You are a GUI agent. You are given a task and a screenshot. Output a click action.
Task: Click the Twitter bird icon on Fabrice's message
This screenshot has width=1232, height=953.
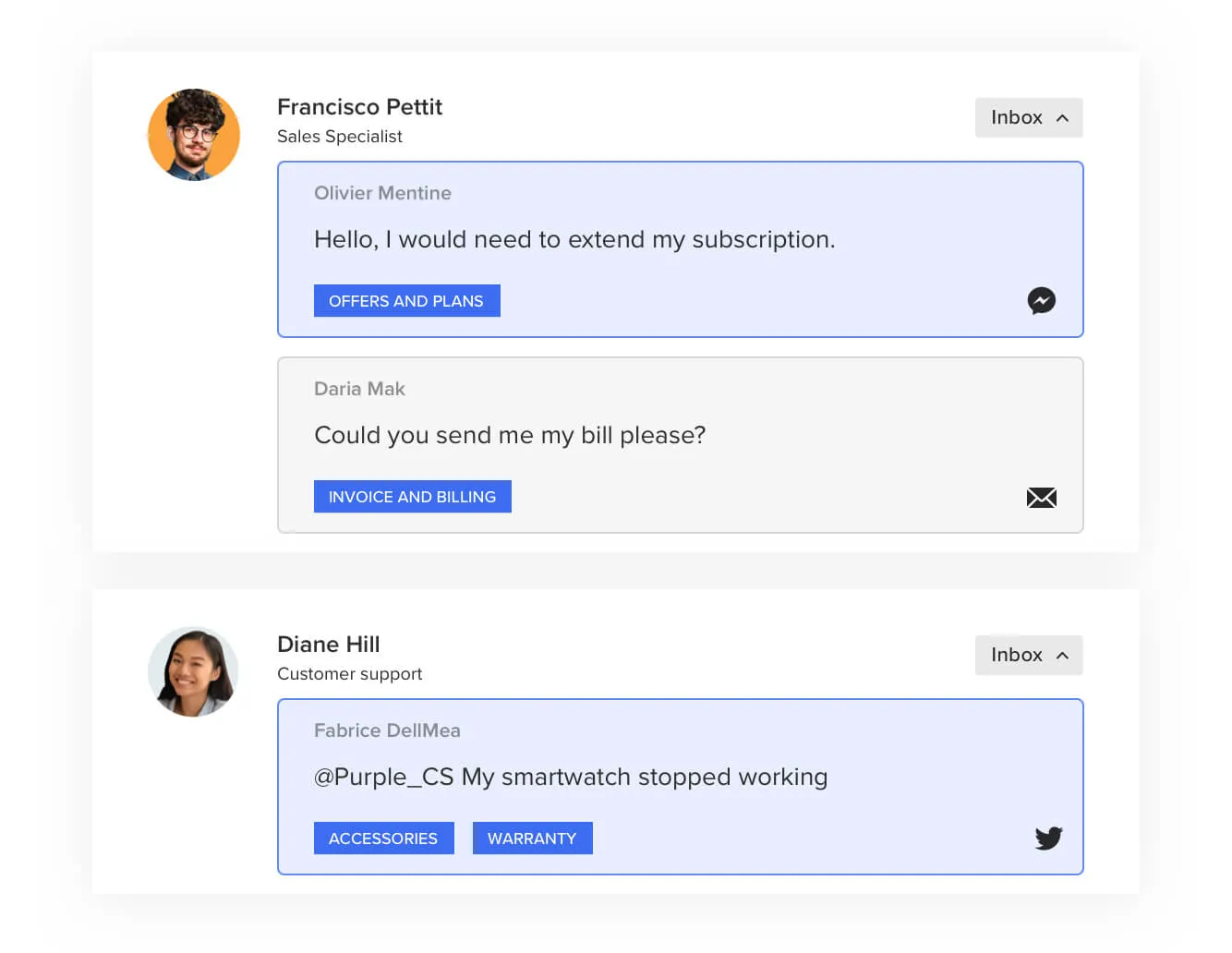click(x=1048, y=838)
